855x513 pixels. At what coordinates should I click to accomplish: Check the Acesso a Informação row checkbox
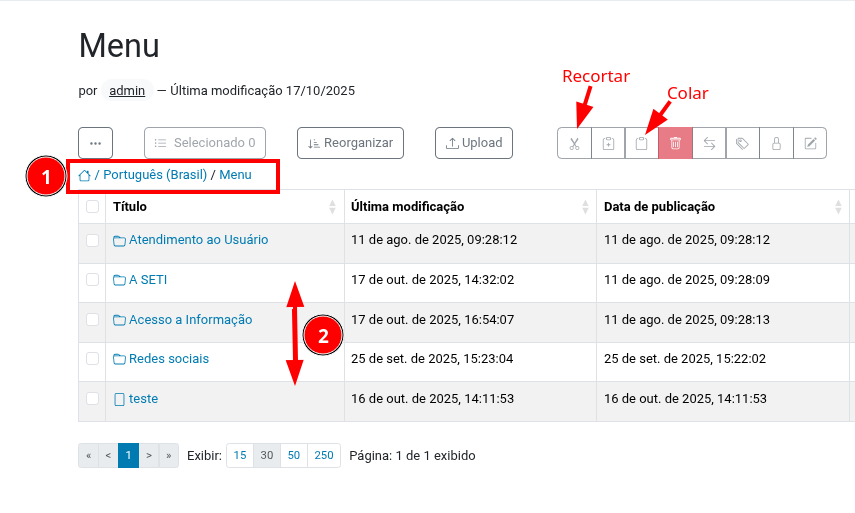(93, 319)
